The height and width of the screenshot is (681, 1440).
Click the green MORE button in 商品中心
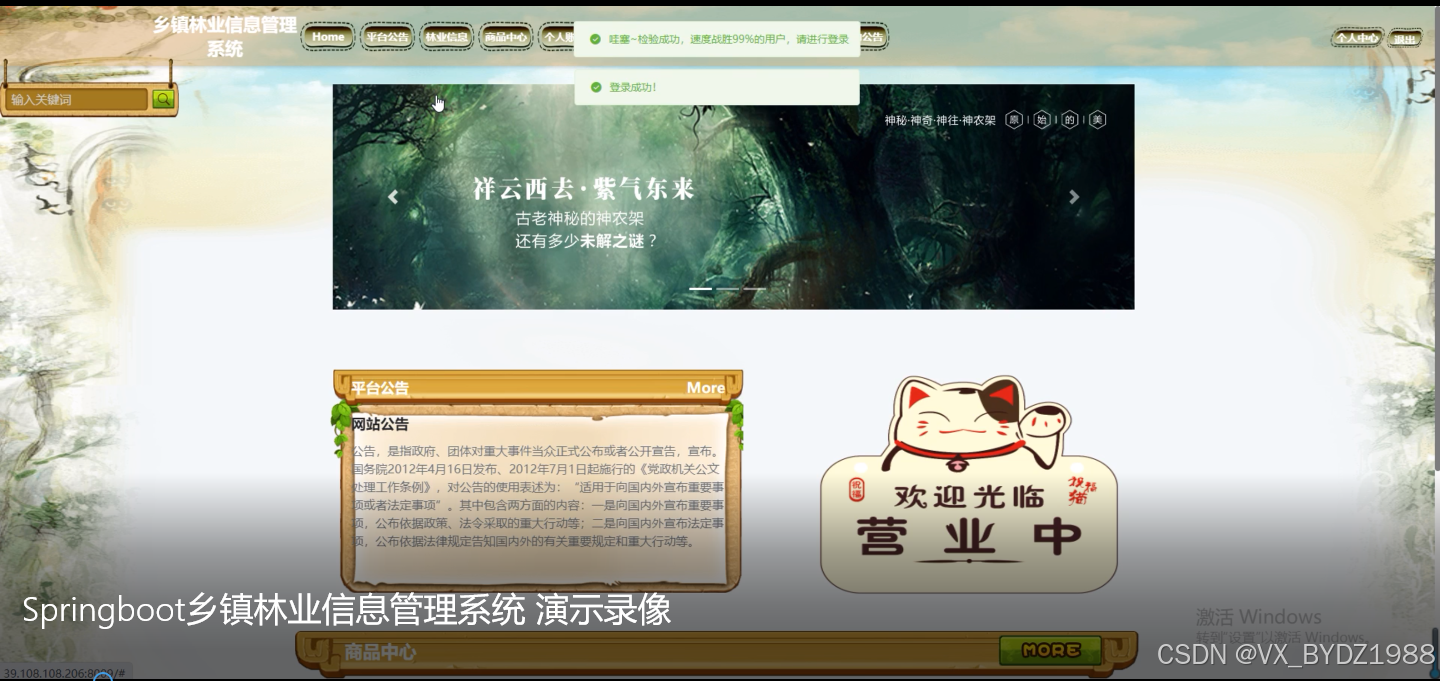1050,650
